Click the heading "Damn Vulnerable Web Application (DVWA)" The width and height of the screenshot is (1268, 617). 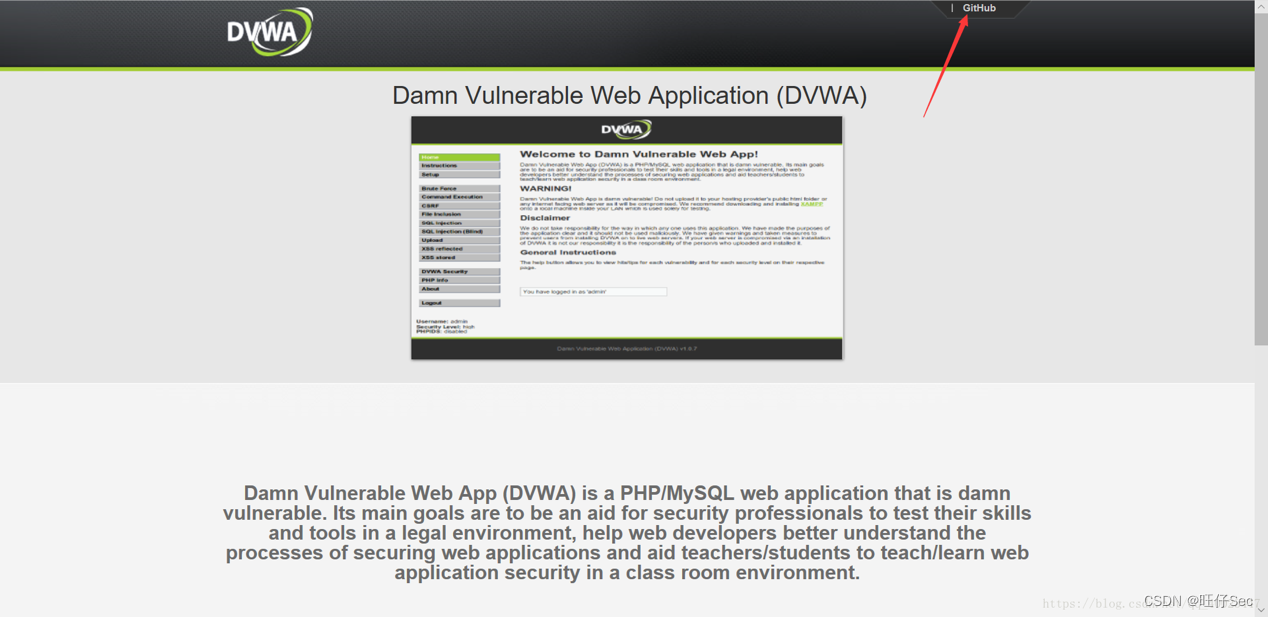[629, 95]
